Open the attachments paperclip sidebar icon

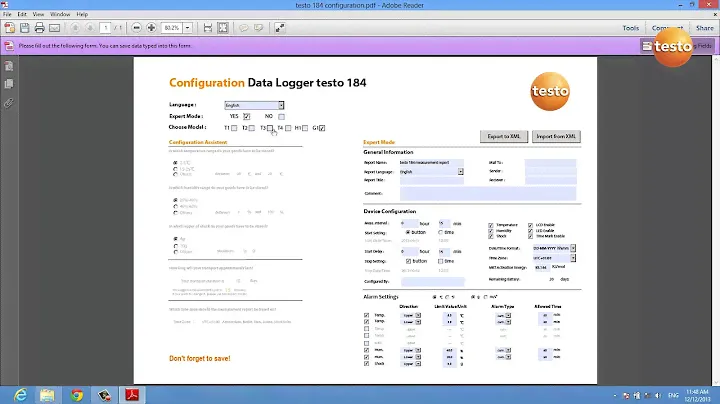8,102
